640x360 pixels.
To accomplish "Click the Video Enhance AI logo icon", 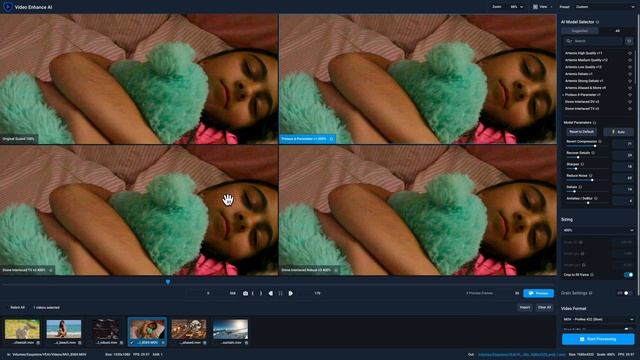I will tap(7, 7).
